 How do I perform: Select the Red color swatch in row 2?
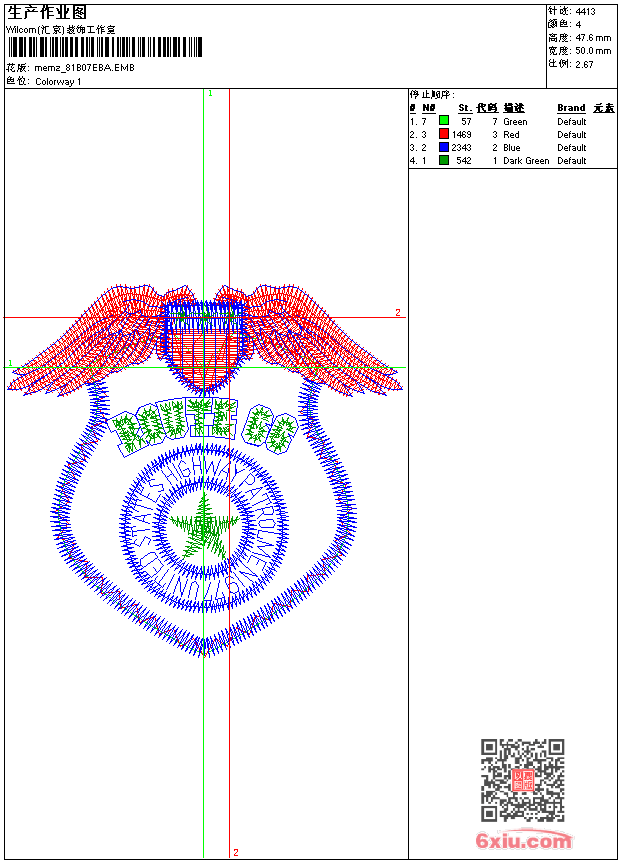(444, 133)
